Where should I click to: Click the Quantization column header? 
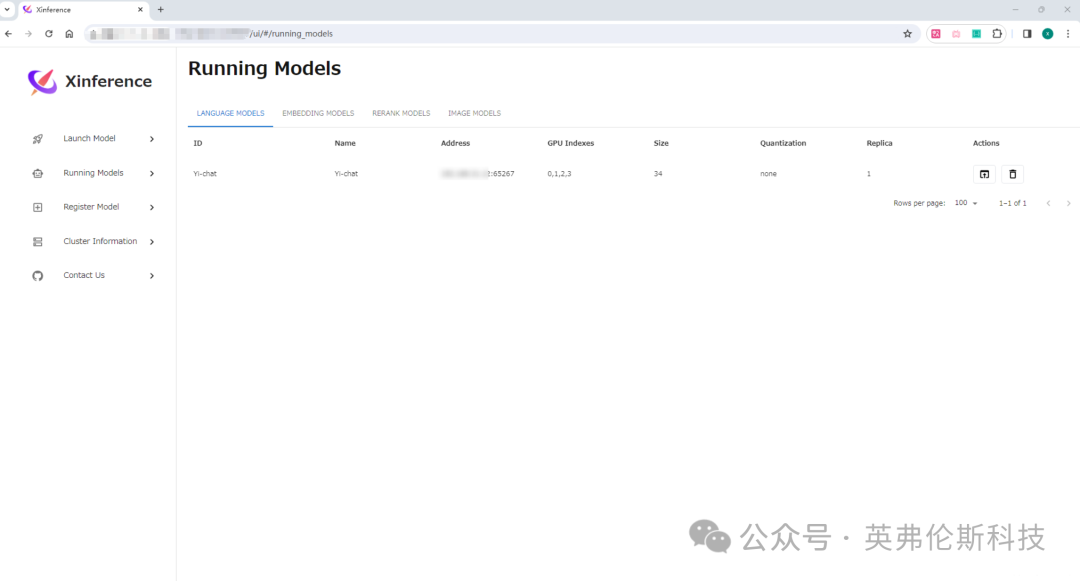783,143
